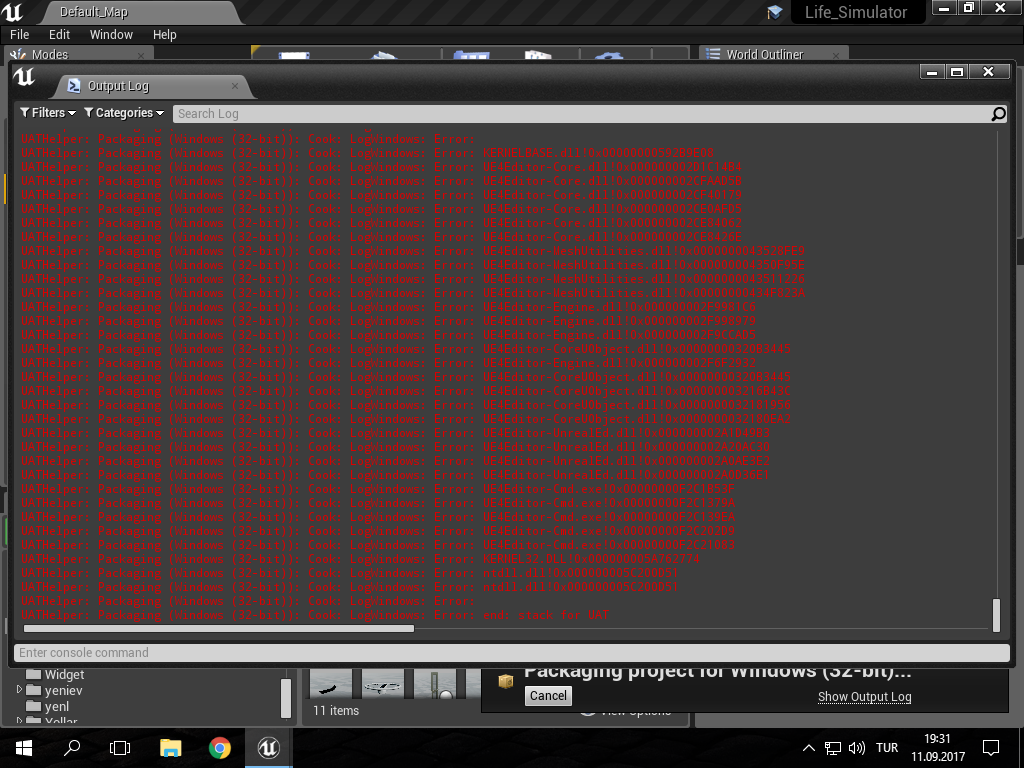Open the Action Center notification icon
This screenshot has height=768, width=1024.
pos(991,748)
